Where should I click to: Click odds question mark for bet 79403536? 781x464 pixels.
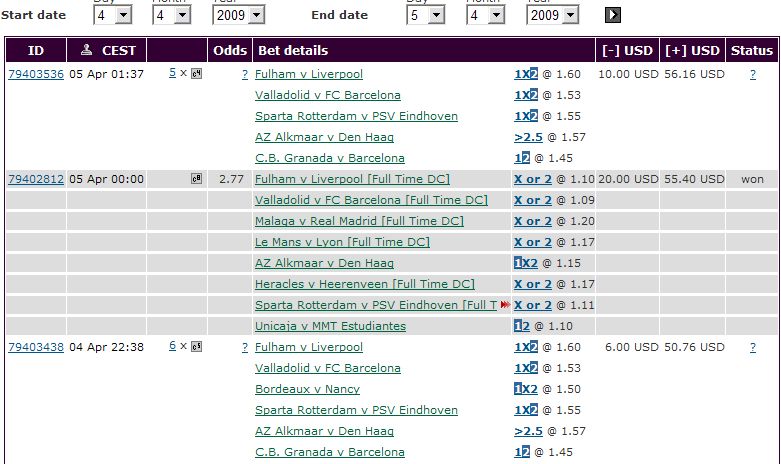pos(245,74)
